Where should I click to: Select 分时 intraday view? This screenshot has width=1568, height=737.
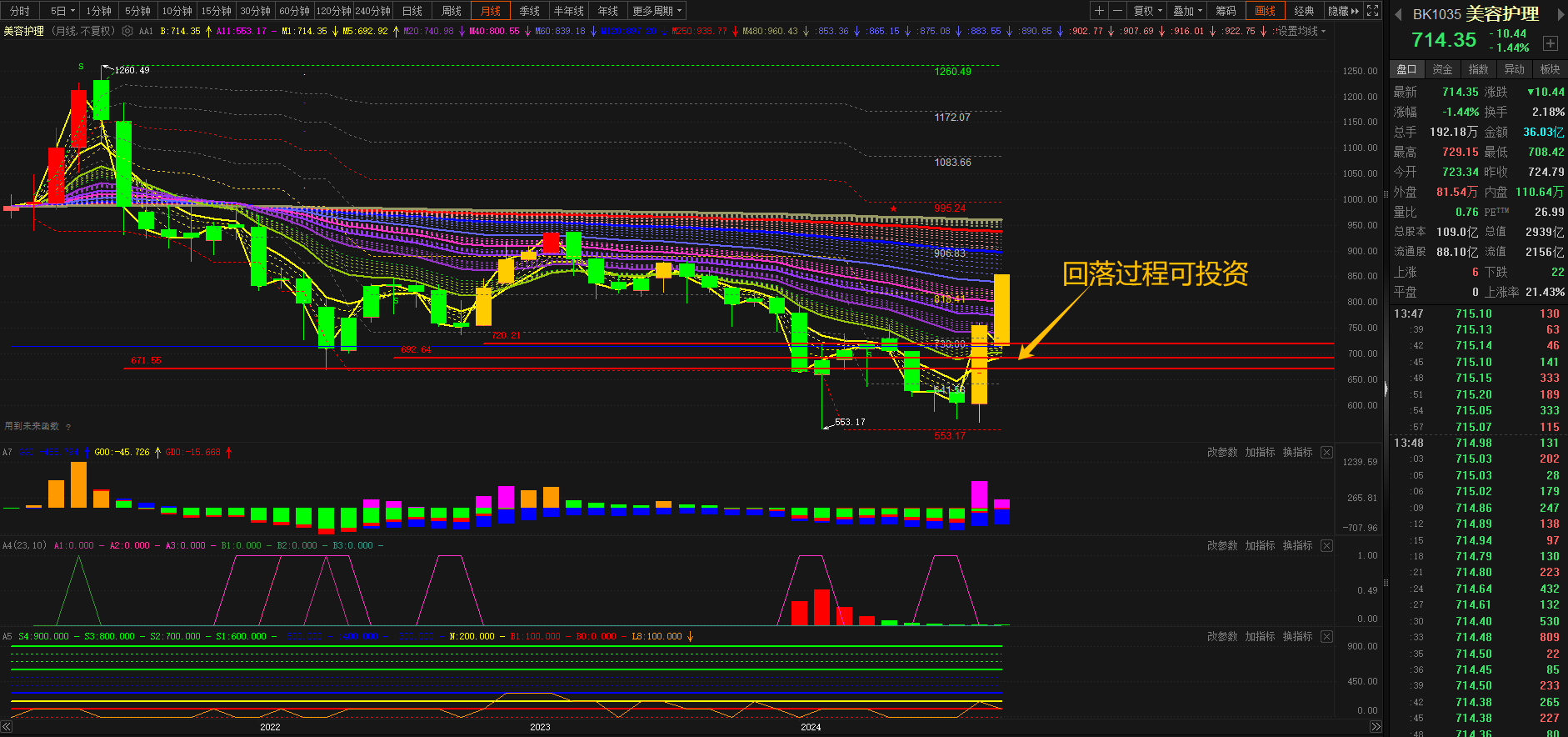(20, 11)
